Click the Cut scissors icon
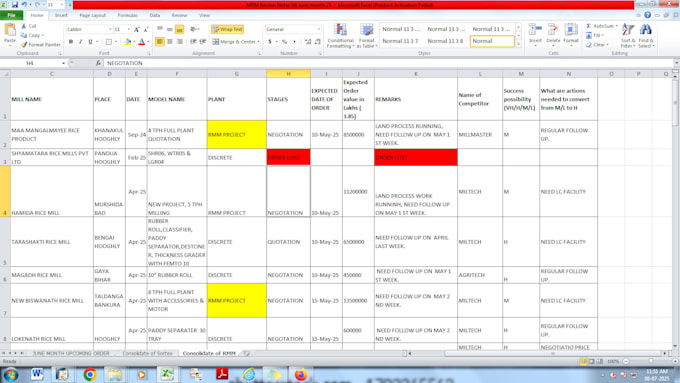The width and height of the screenshot is (680, 383). coord(24,26)
